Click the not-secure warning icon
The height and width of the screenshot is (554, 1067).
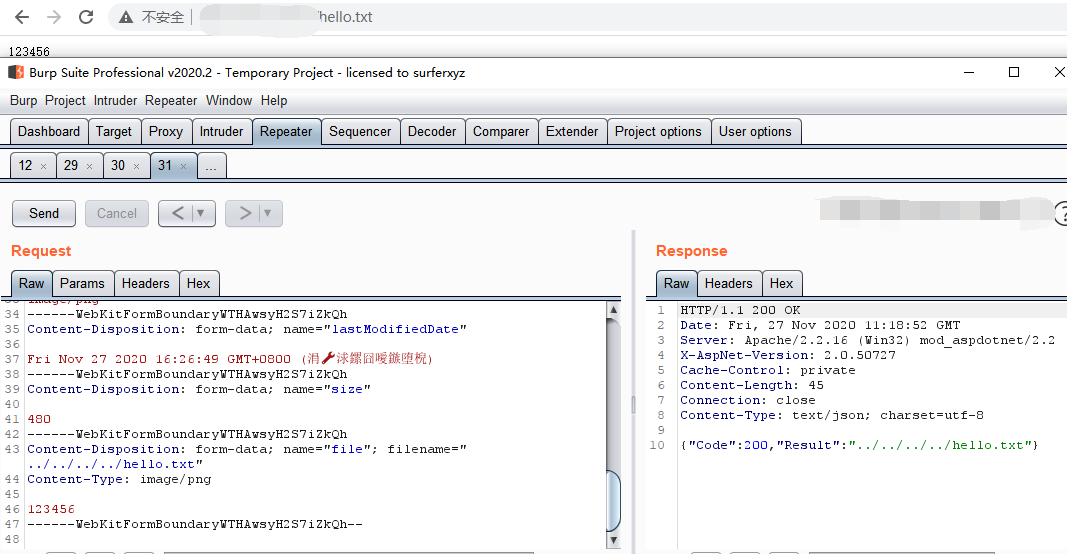point(126,17)
